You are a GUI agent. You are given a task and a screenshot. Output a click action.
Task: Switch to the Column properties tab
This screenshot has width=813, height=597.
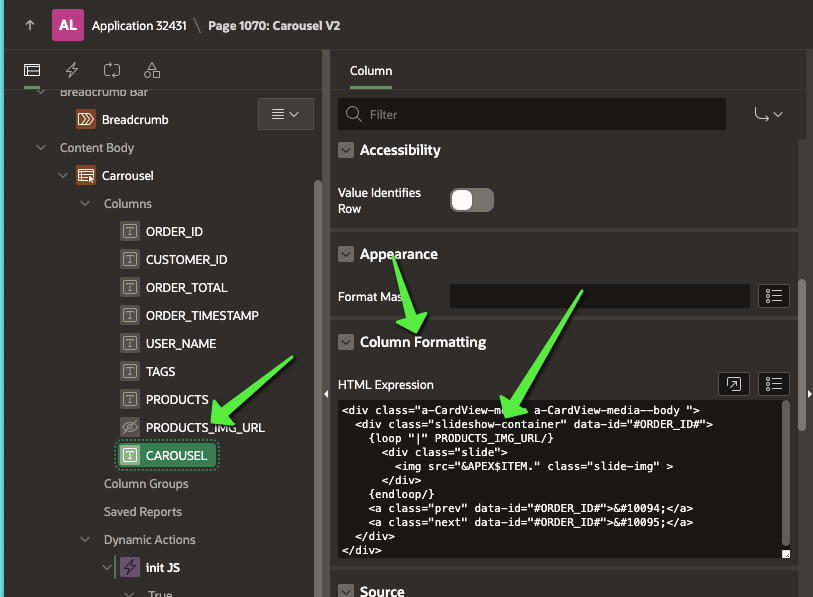(x=370, y=71)
